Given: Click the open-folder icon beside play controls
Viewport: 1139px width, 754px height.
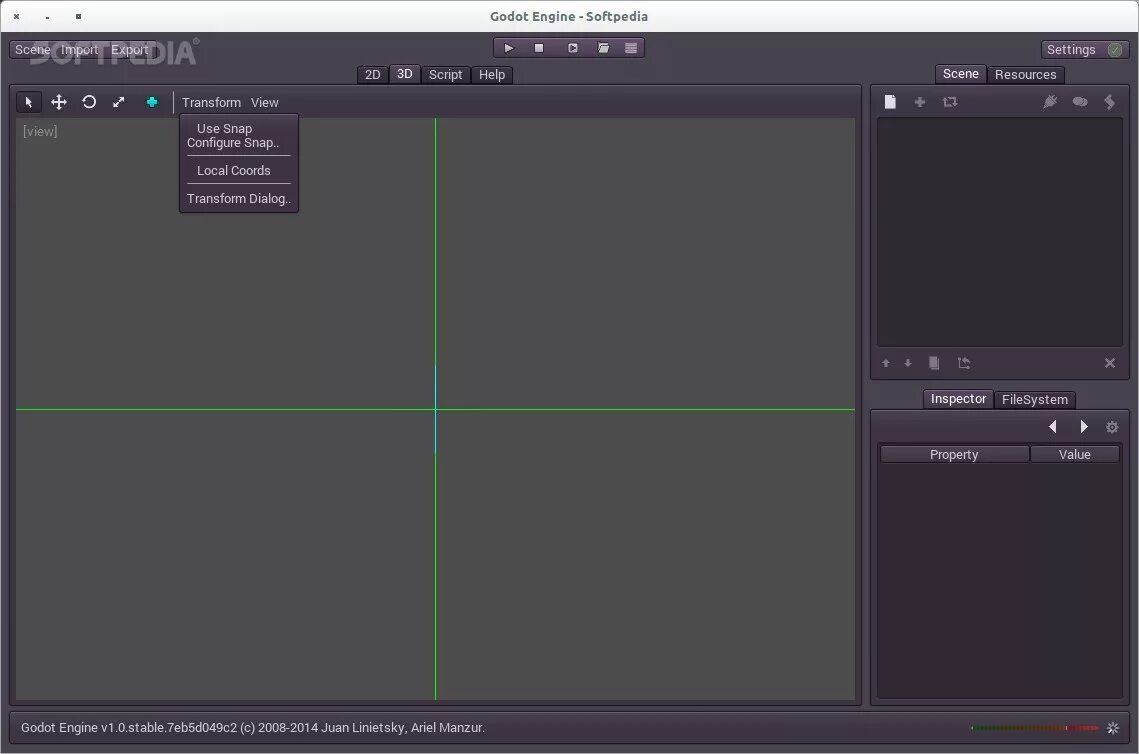Looking at the screenshot, I should pos(603,48).
